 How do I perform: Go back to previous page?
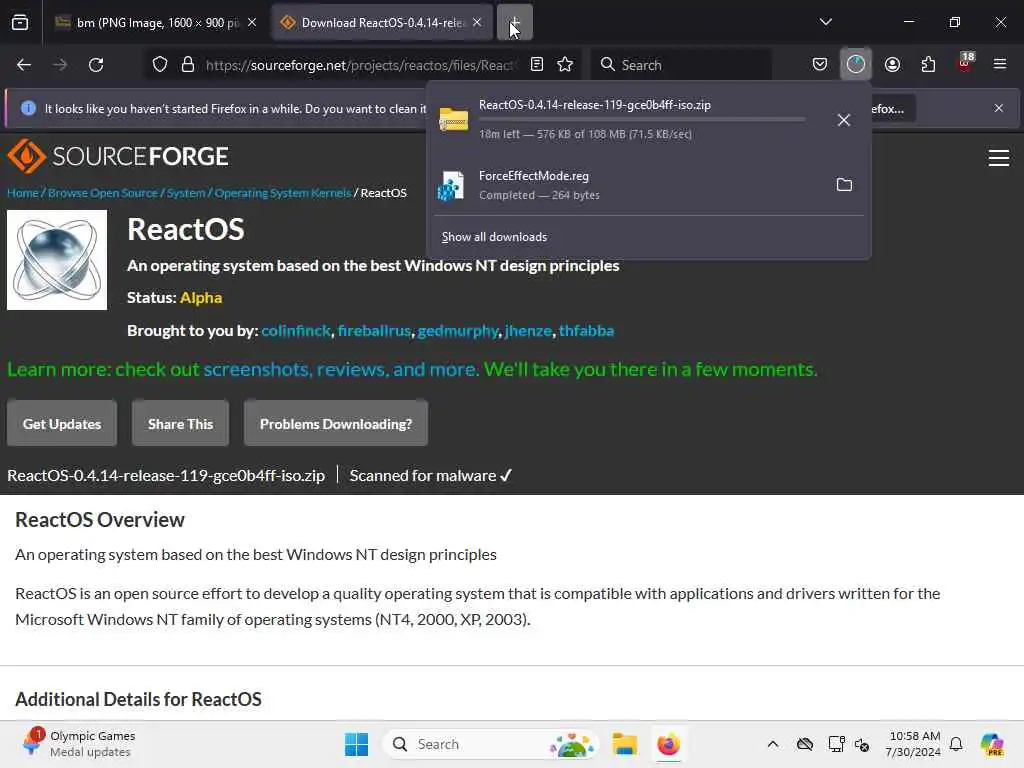coord(24,65)
